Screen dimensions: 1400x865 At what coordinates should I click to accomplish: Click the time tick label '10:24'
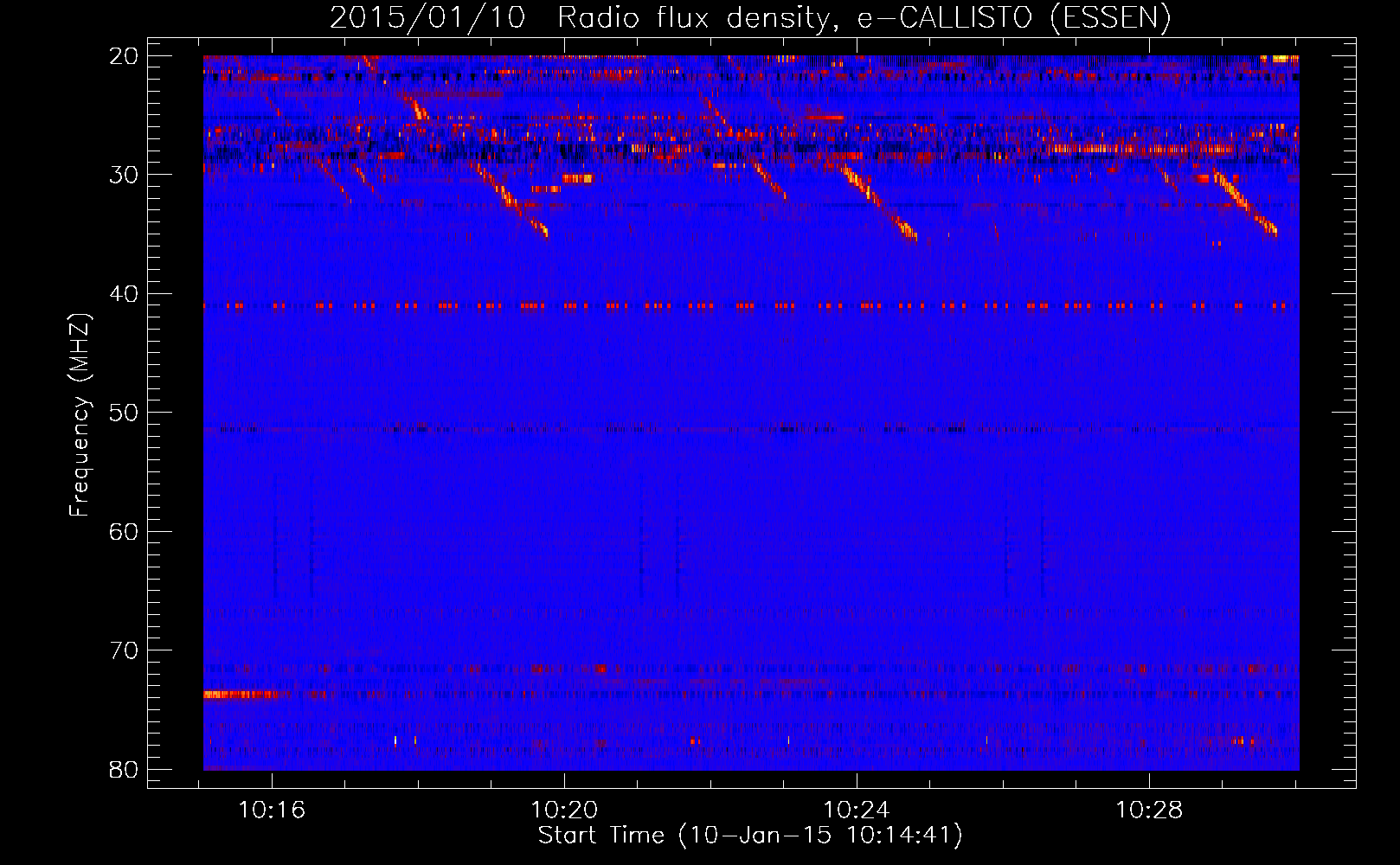coord(857,811)
